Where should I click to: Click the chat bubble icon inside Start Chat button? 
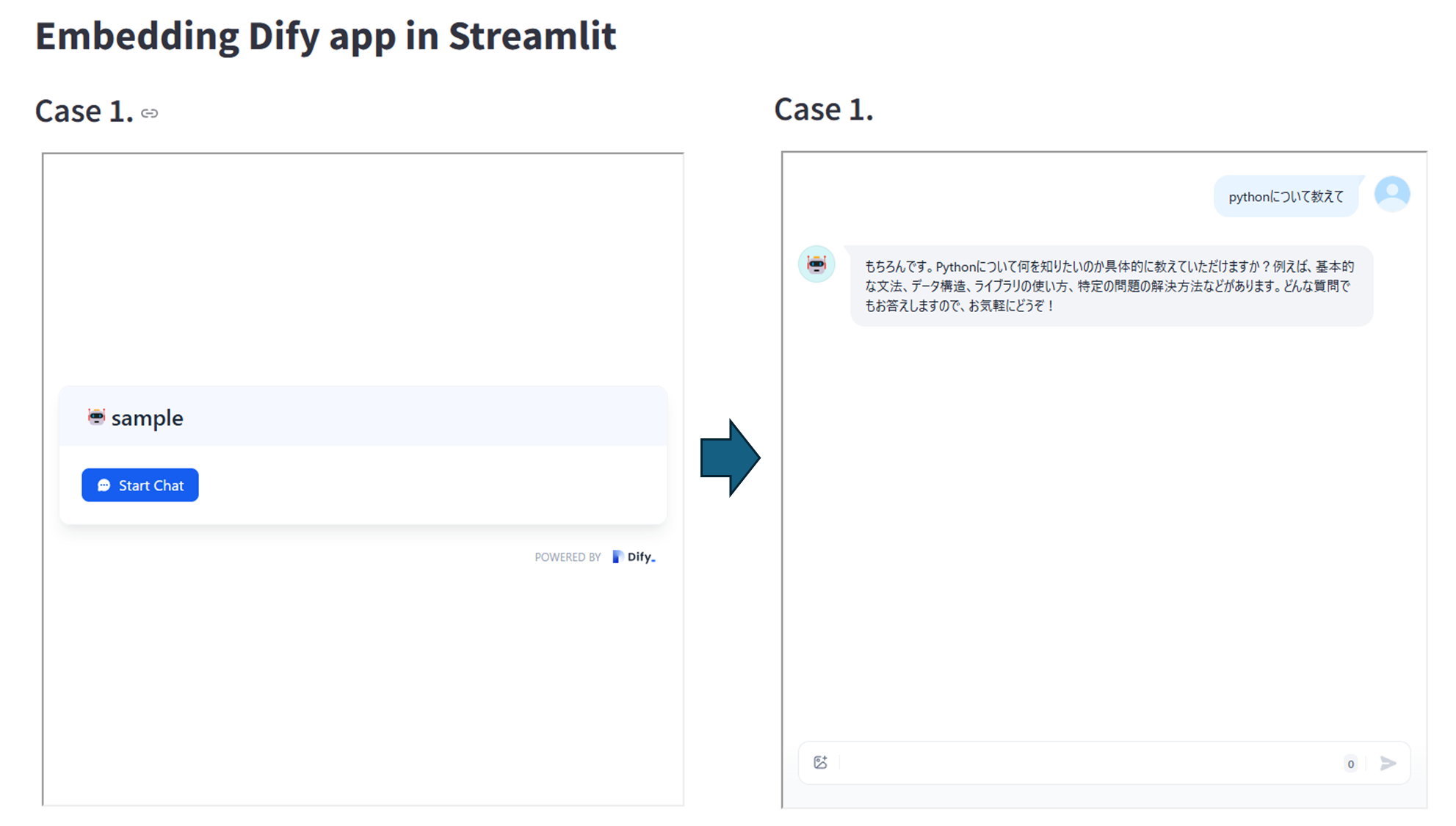point(105,485)
